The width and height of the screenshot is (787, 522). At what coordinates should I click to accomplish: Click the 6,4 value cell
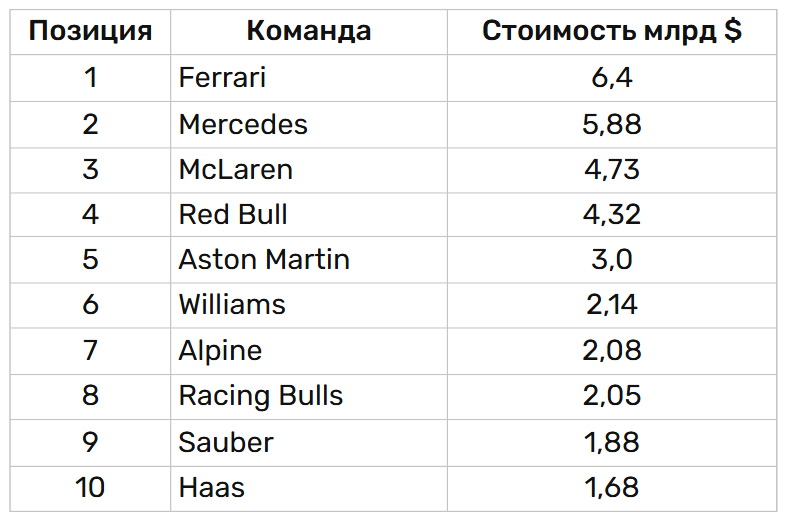[x=611, y=78]
